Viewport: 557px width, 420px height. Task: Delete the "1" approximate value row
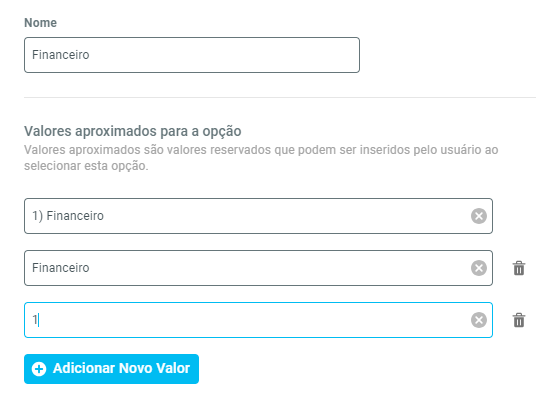tap(519, 320)
